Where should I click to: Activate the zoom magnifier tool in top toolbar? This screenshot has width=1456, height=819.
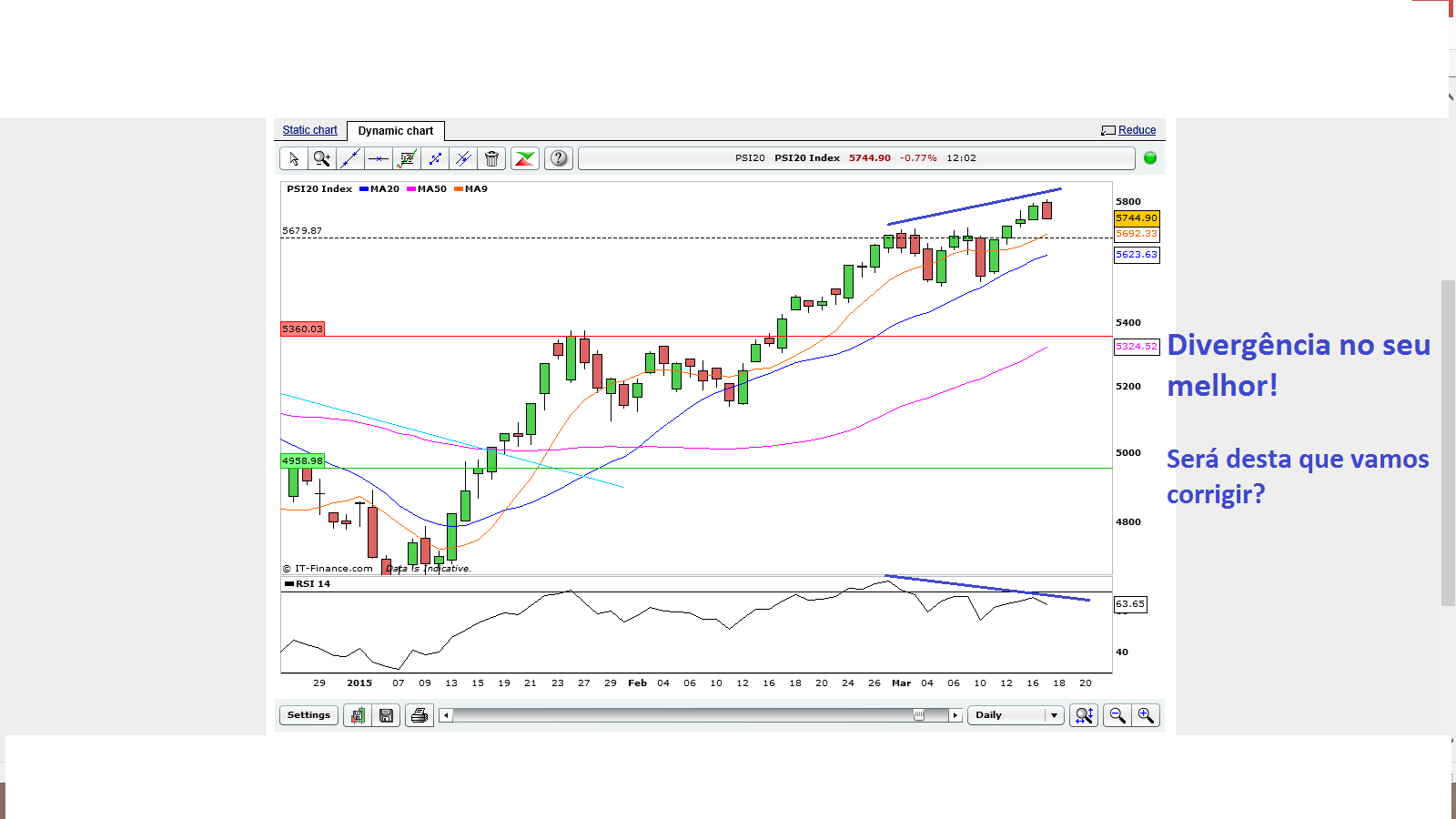322,158
